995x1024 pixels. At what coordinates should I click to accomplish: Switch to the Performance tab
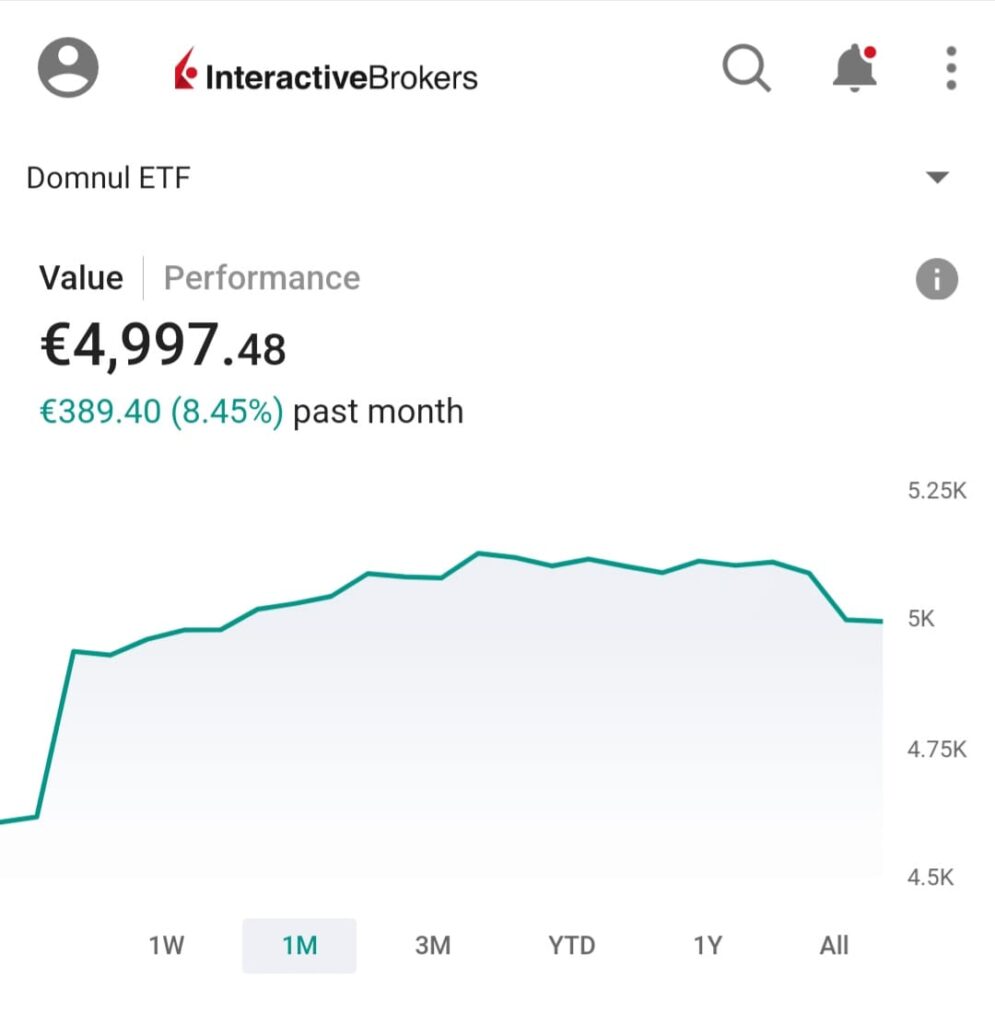pyautogui.click(x=261, y=278)
